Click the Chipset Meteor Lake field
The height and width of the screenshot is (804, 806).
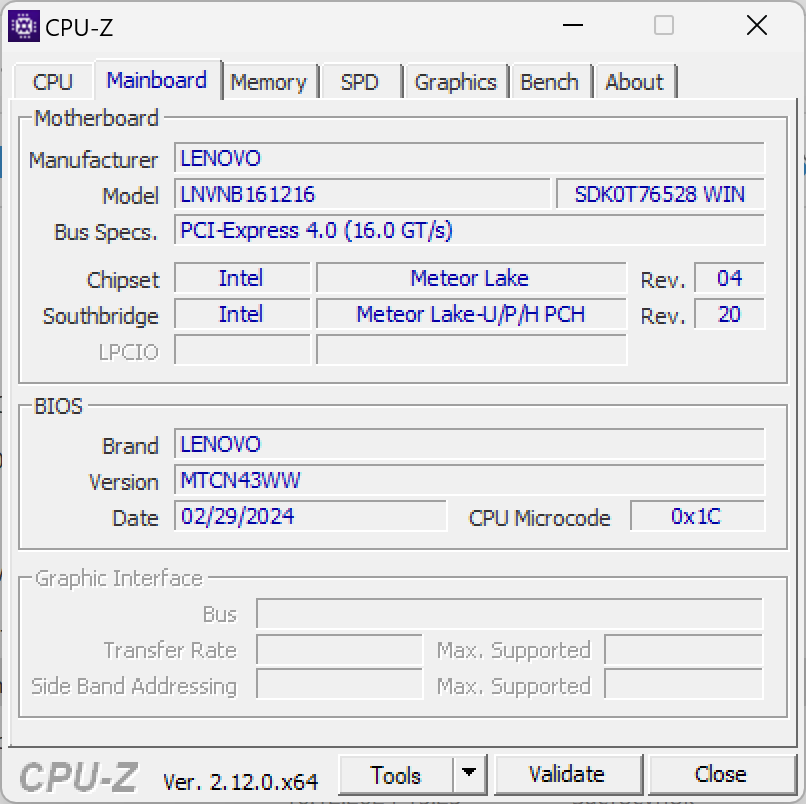coord(471,278)
